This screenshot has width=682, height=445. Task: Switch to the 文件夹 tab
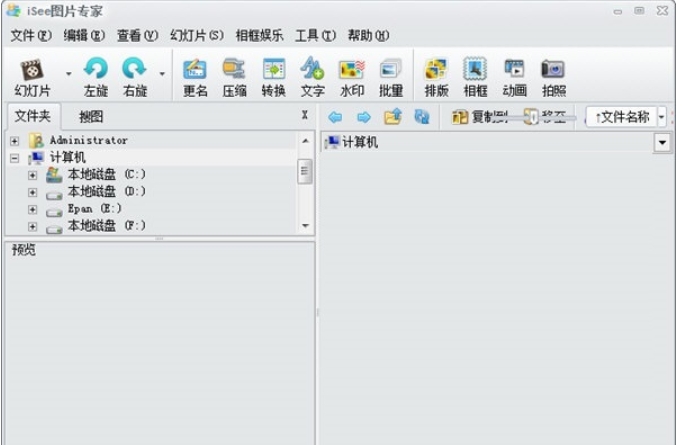33,116
